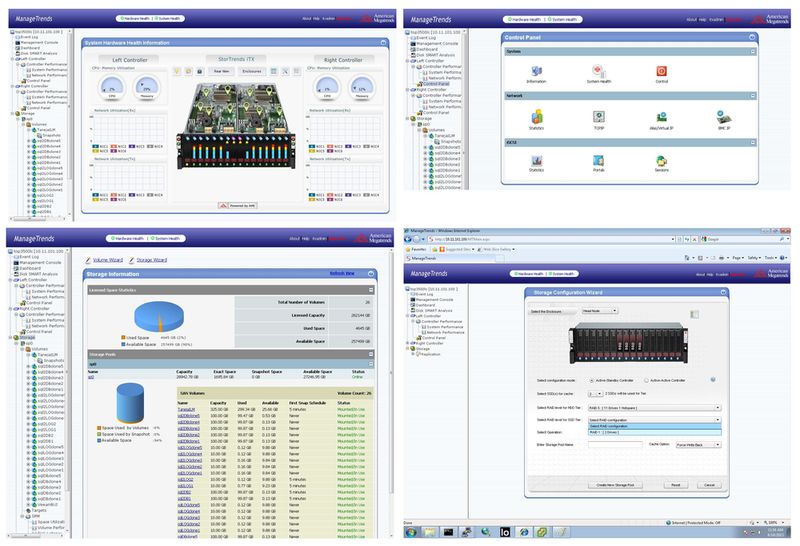Open Internet Explorer icon in taskbar
800x546 pixels.
pos(523,532)
